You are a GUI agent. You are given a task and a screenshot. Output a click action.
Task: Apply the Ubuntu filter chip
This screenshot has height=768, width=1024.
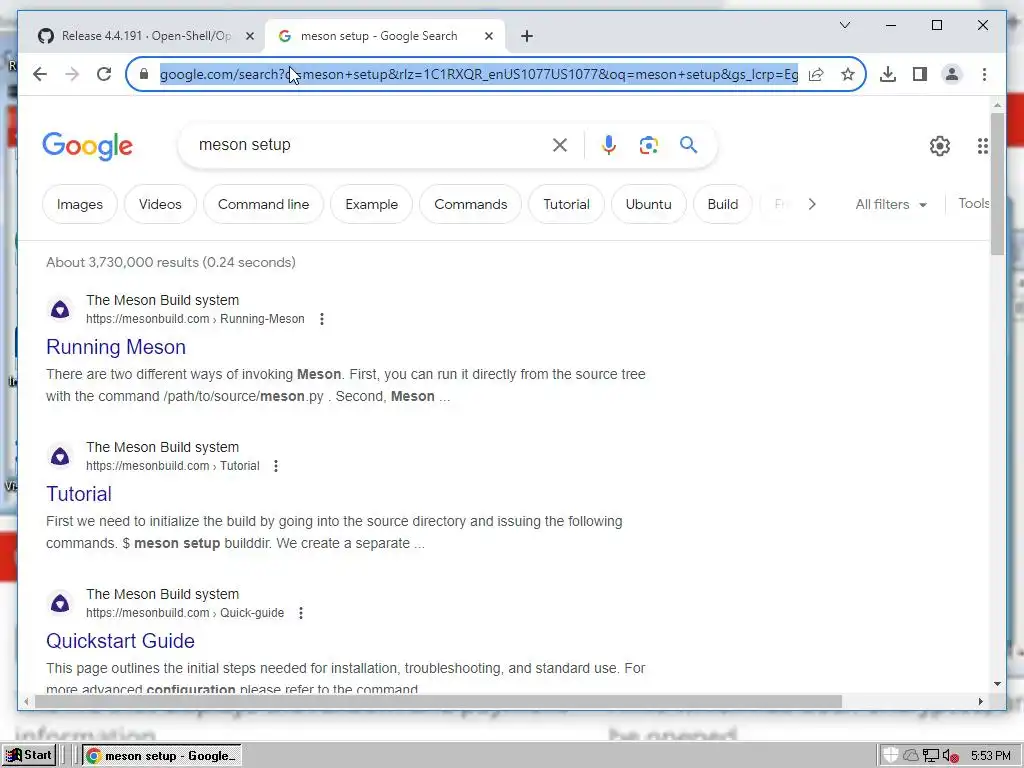click(x=648, y=204)
